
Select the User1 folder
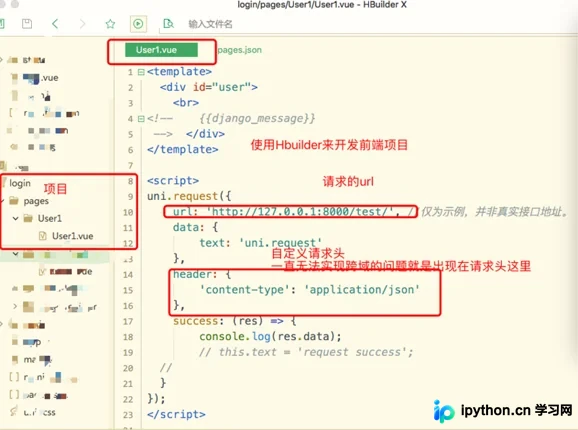49,219
